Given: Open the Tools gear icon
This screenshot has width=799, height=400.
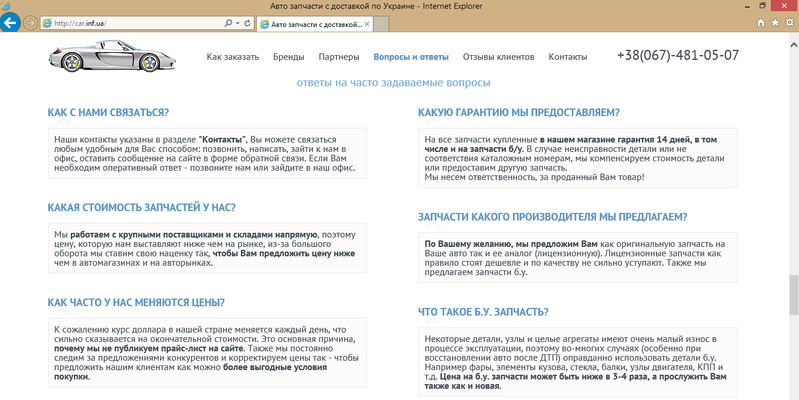Looking at the screenshot, I should (789, 23).
